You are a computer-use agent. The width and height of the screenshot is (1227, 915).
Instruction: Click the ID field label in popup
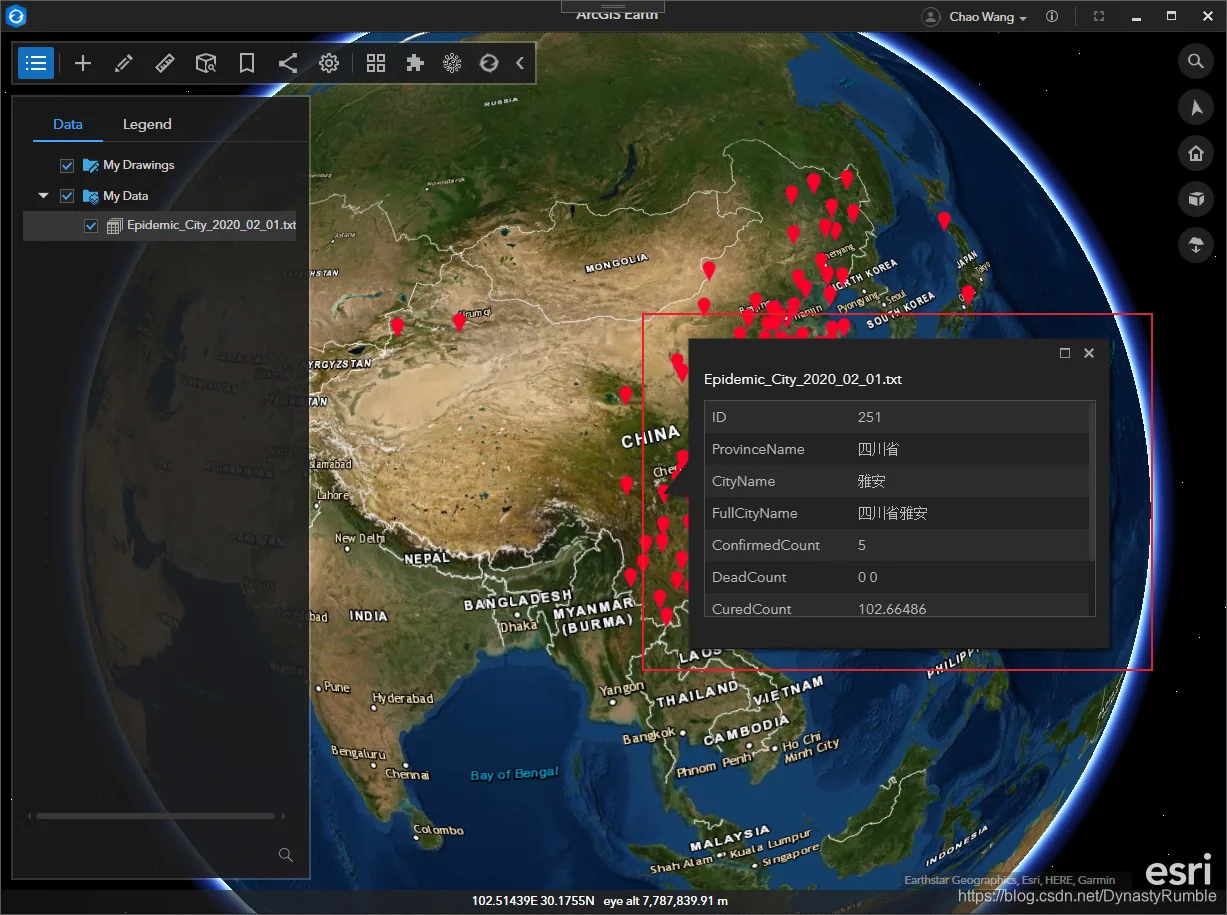point(719,417)
